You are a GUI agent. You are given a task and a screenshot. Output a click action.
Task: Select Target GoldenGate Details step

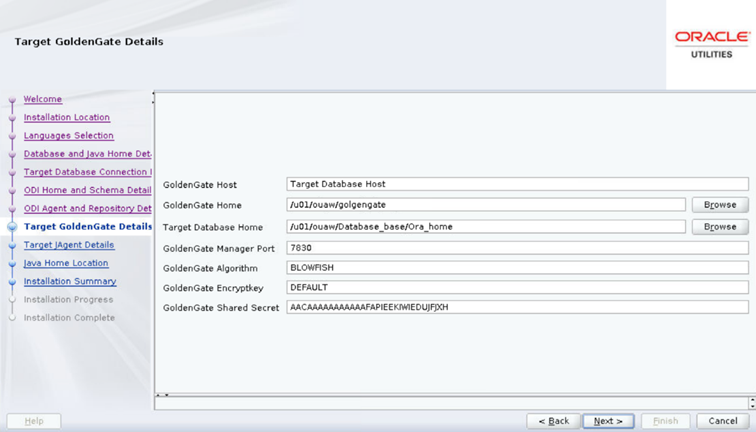point(88,227)
